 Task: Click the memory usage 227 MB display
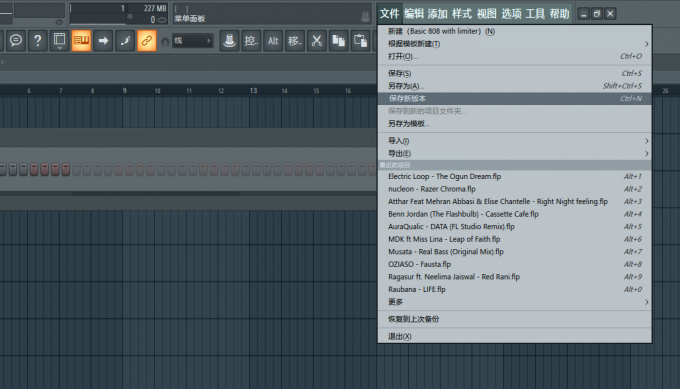(x=155, y=8)
